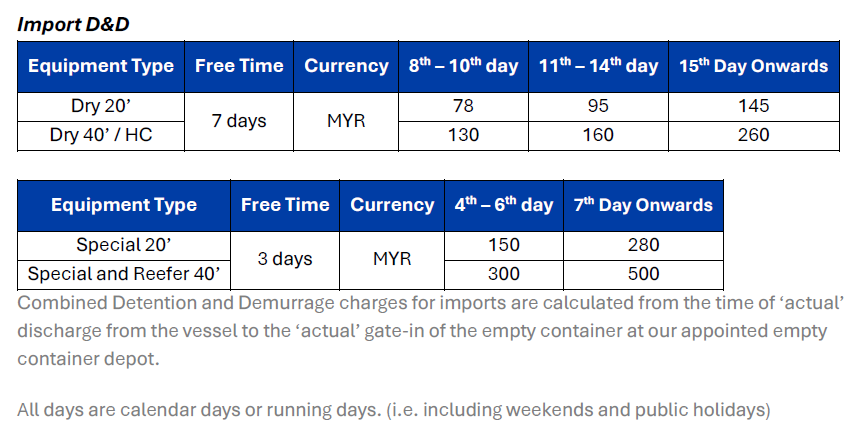Select the 160 rate cell
The width and height of the screenshot is (856, 437).
(x=598, y=135)
